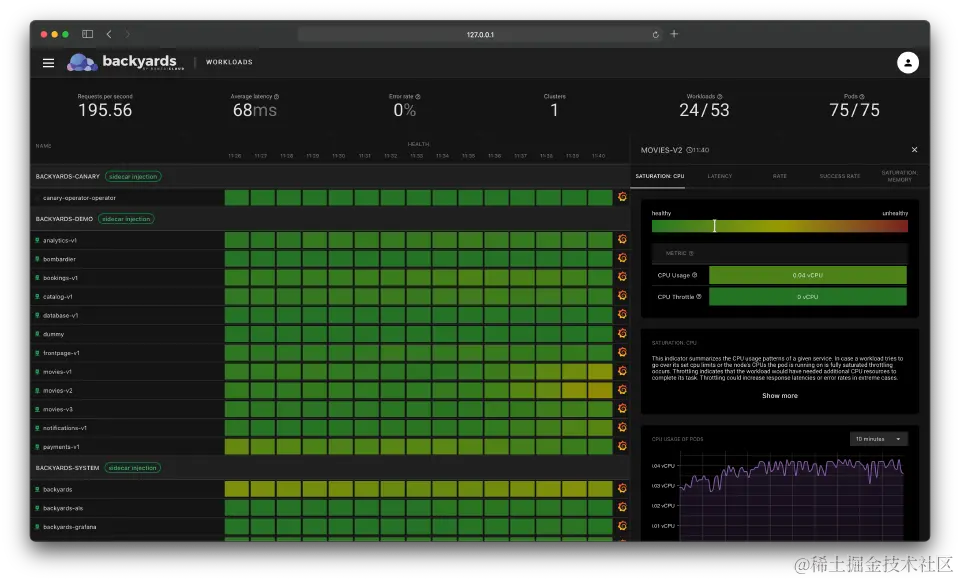Open the hamburger navigation menu

pyautogui.click(x=48, y=62)
